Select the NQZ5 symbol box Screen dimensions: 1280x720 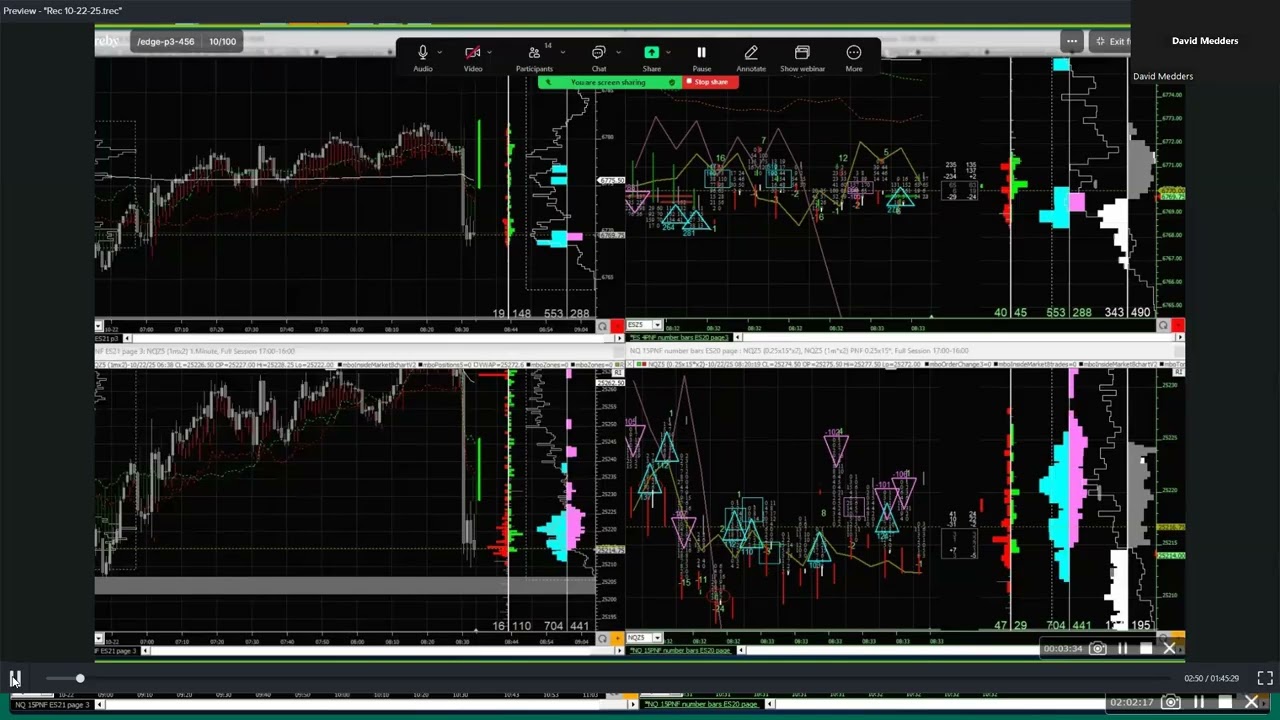644,638
